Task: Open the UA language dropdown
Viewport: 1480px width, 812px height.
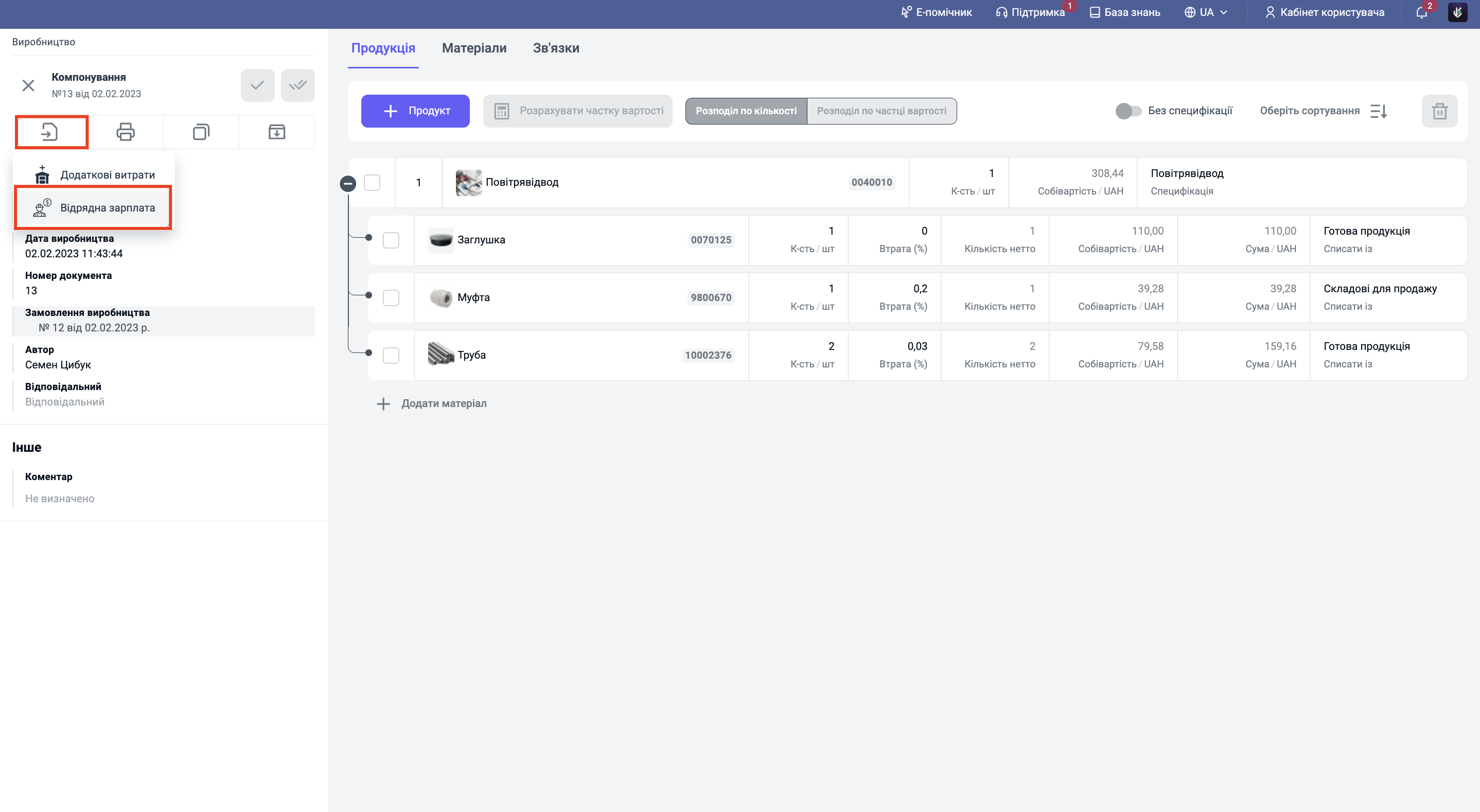Action: coord(1206,12)
